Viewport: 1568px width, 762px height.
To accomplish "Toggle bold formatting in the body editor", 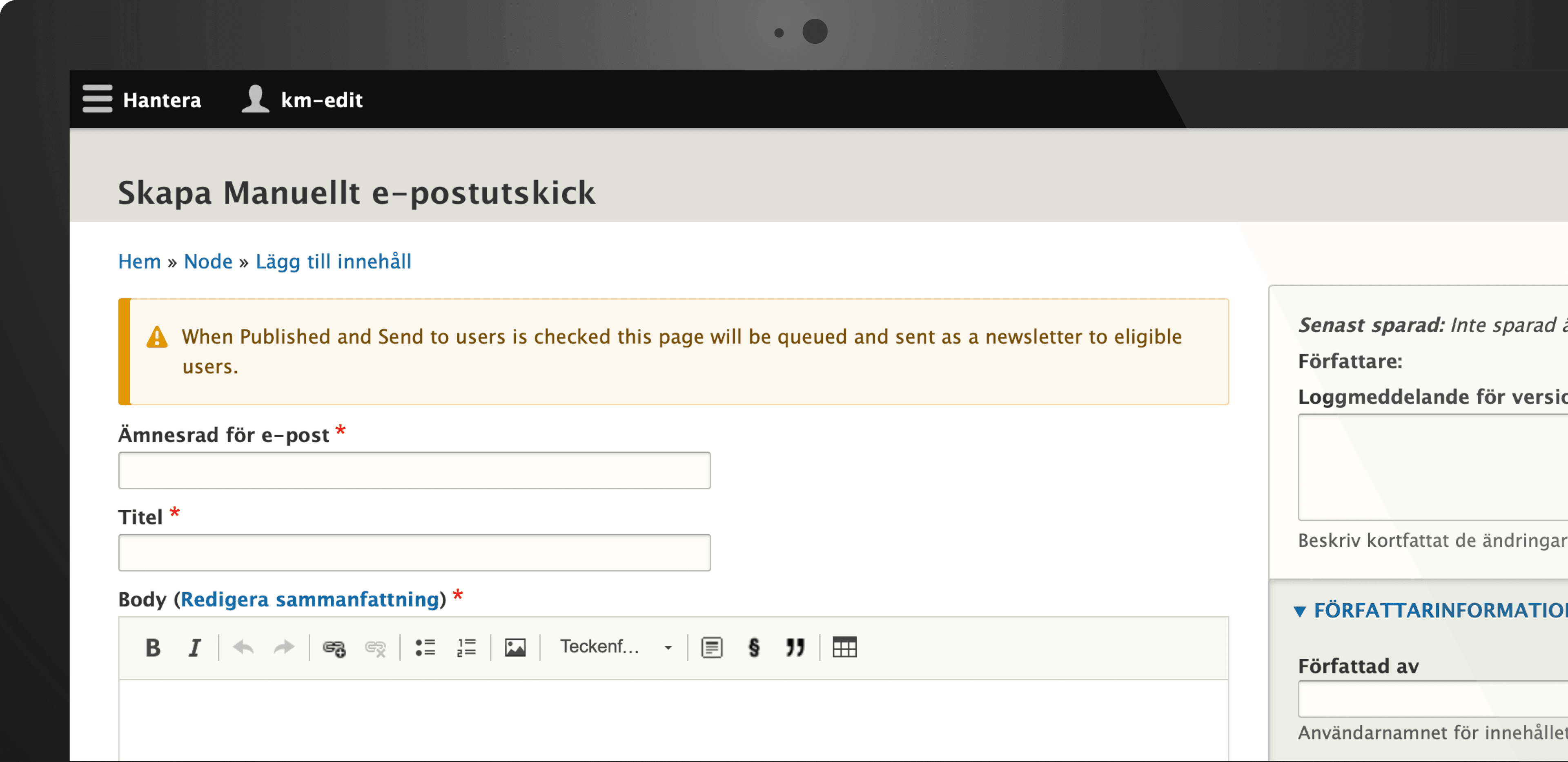I will (153, 648).
